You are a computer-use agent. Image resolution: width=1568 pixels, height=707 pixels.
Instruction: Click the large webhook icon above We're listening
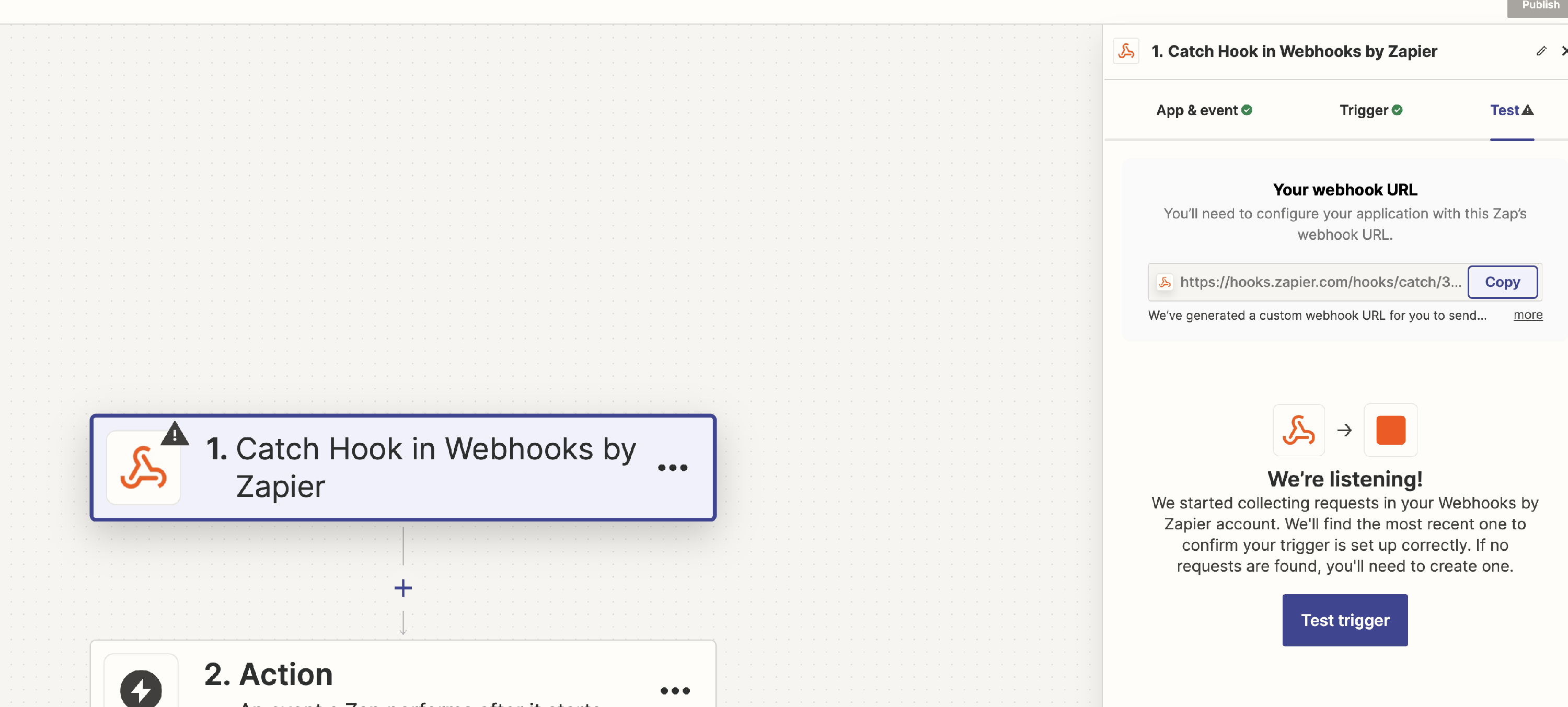click(1298, 430)
